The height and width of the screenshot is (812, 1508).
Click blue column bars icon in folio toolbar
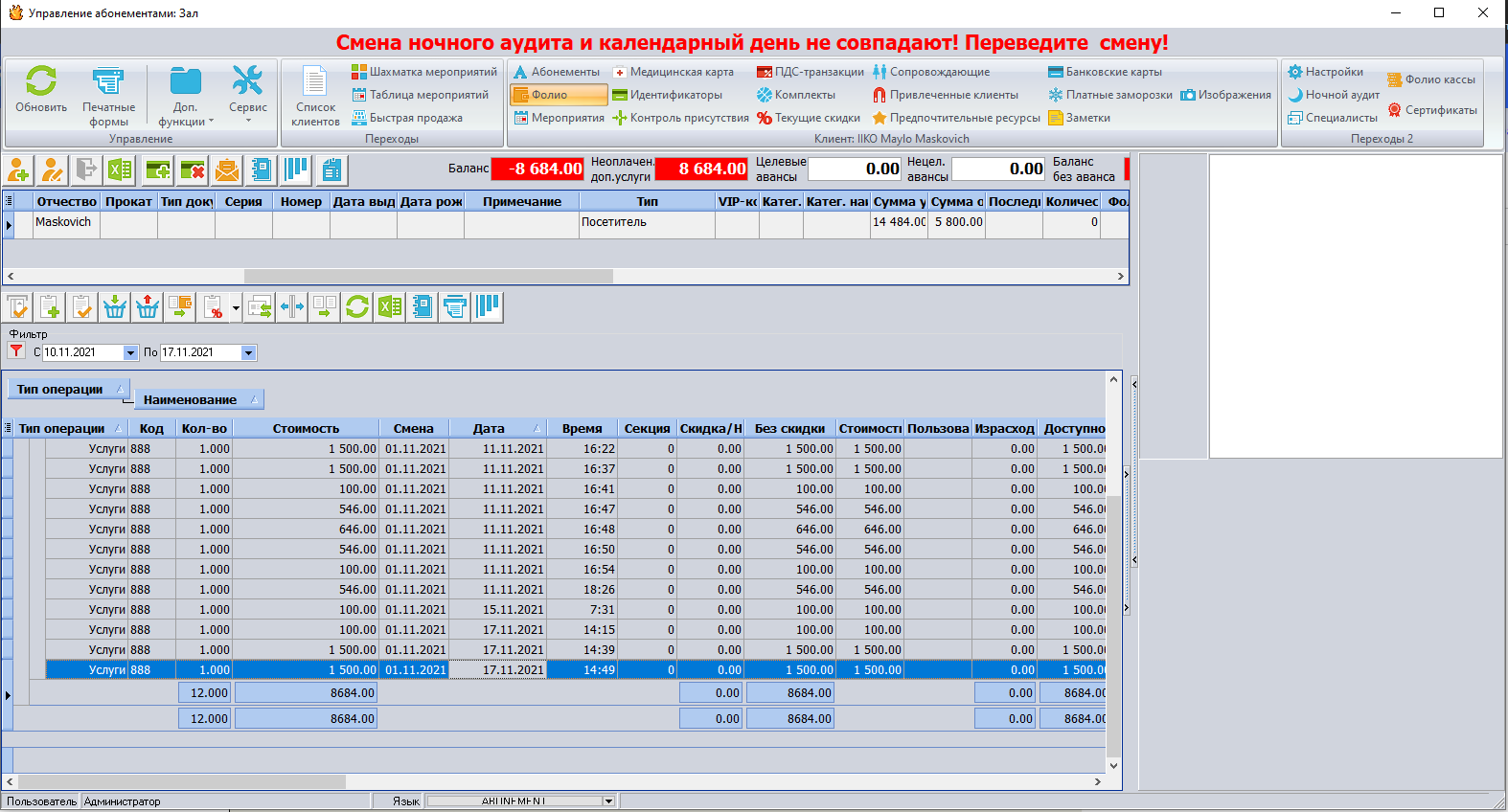coord(488,307)
